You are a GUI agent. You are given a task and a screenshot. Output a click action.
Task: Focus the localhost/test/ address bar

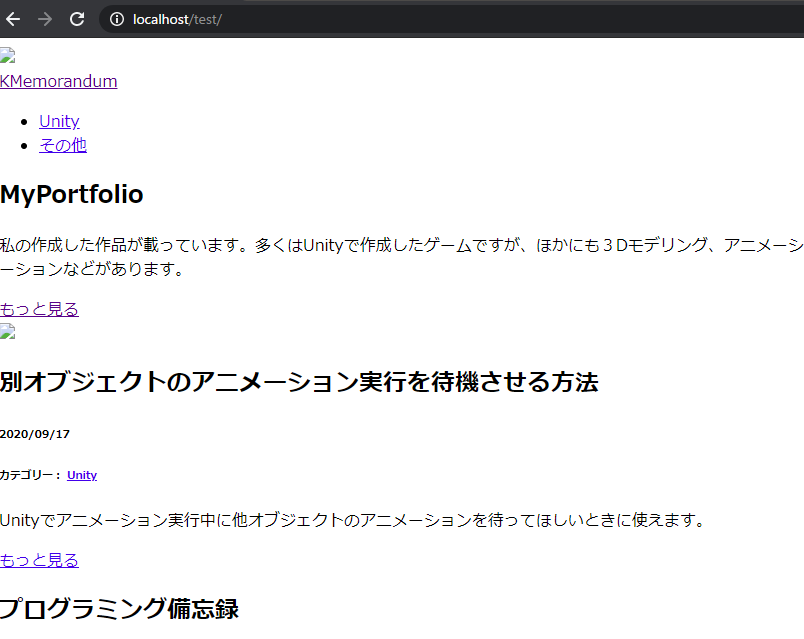(x=400, y=19)
